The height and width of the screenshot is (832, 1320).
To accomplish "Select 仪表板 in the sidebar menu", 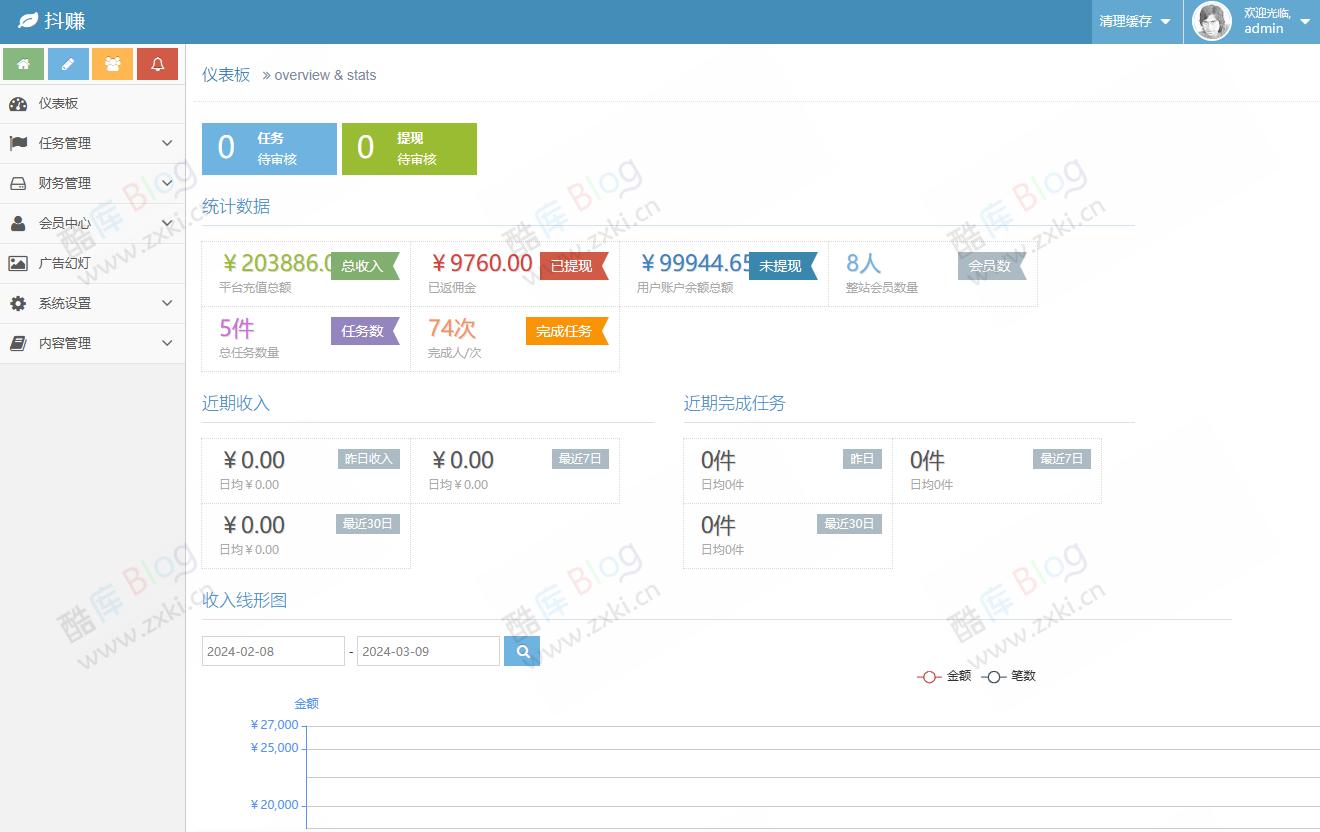I will pyautogui.click(x=58, y=103).
